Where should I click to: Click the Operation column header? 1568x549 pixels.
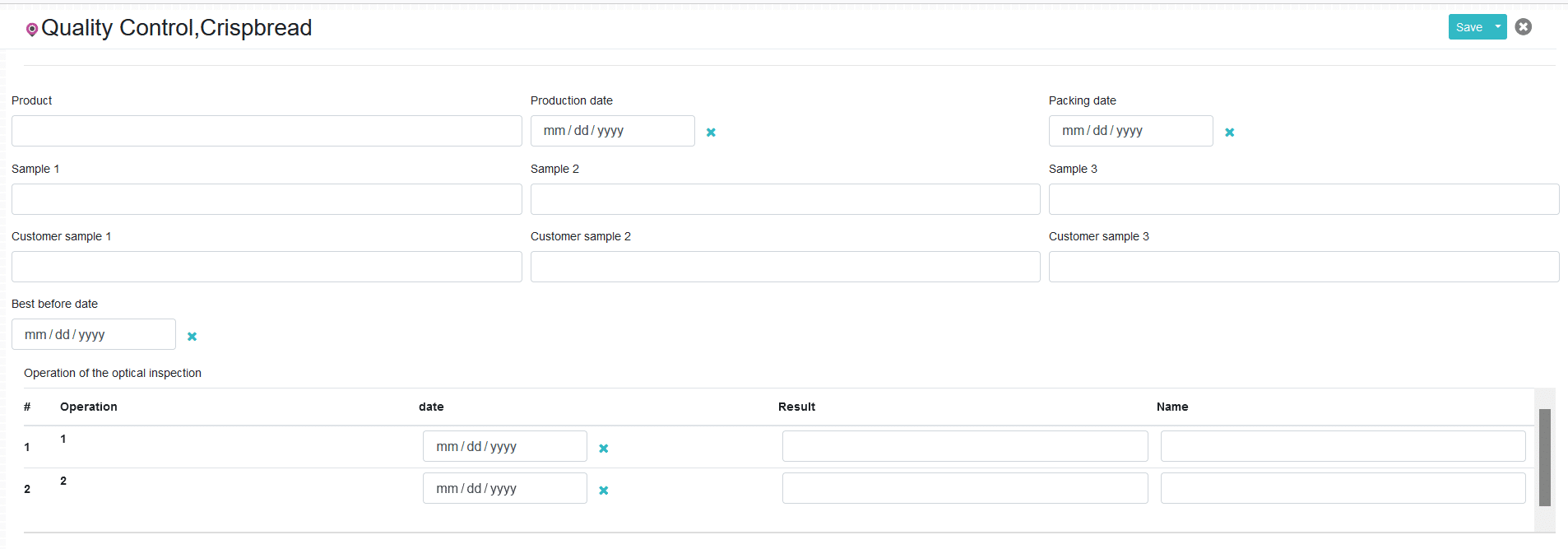pos(89,407)
